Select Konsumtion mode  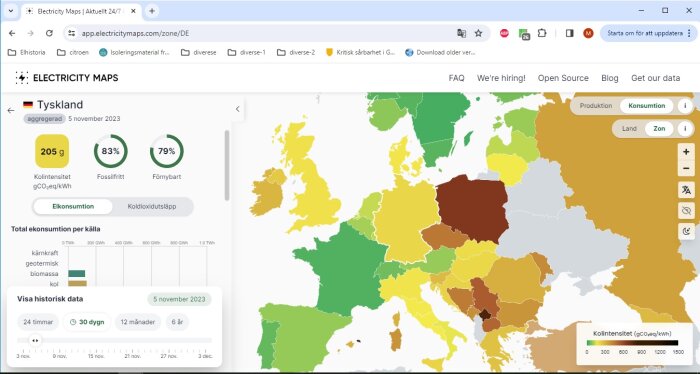646,106
